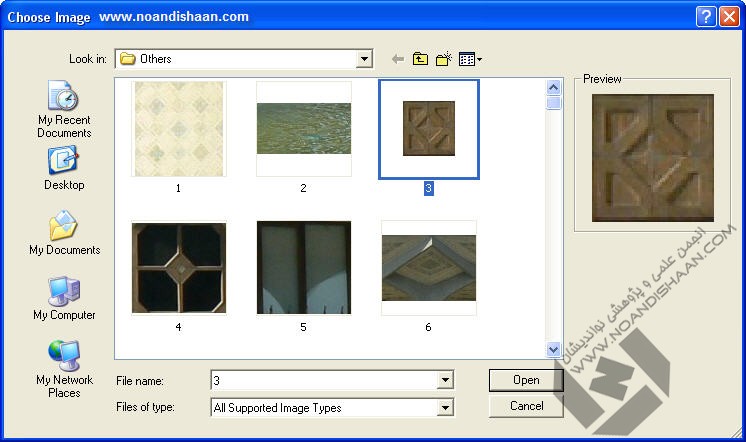Click the Help question mark button
The height and width of the screenshot is (442, 746).
pos(705,17)
